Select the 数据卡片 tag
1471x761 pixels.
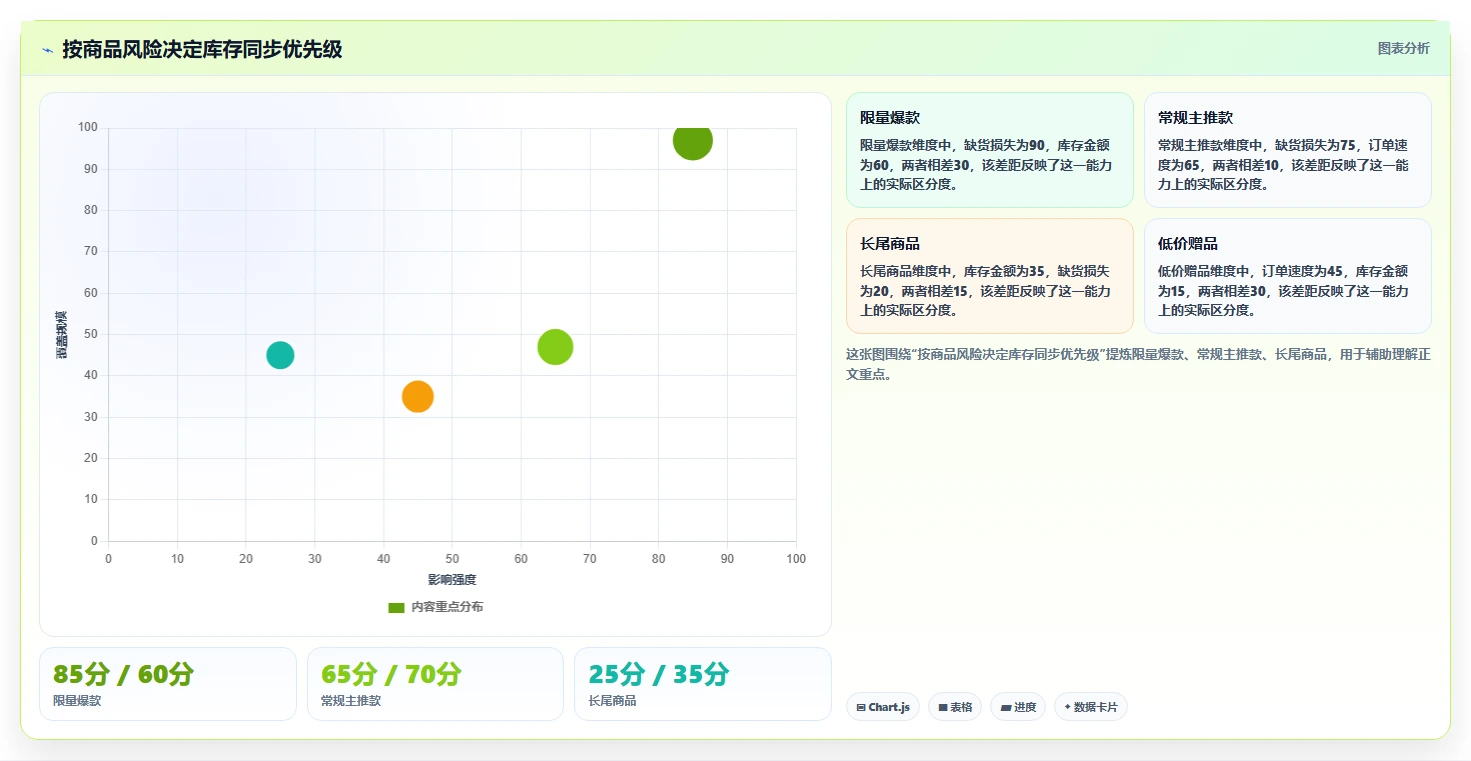click(x=1091, y=707)
